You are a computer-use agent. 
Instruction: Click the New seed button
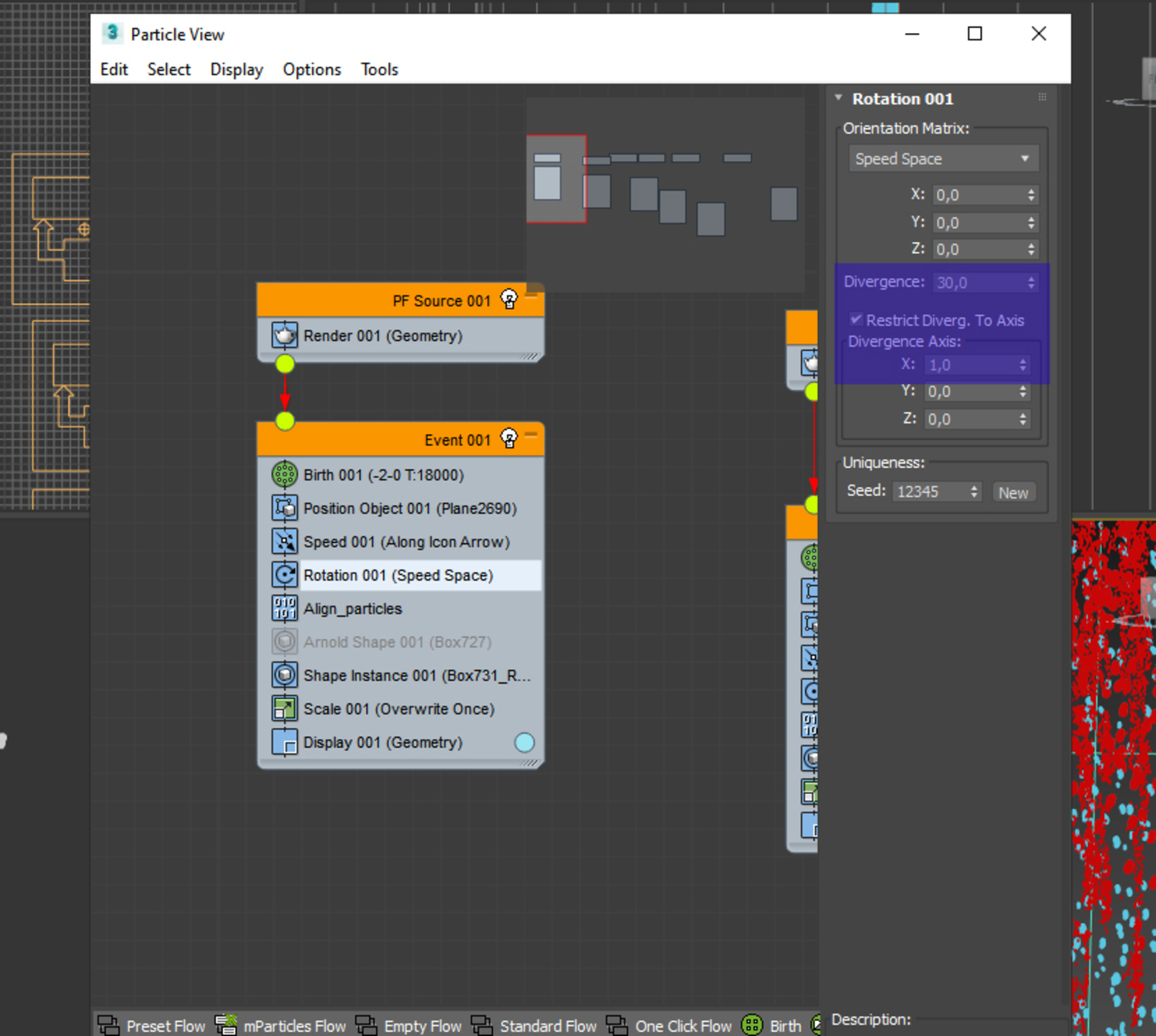[x=1013, y=492]
